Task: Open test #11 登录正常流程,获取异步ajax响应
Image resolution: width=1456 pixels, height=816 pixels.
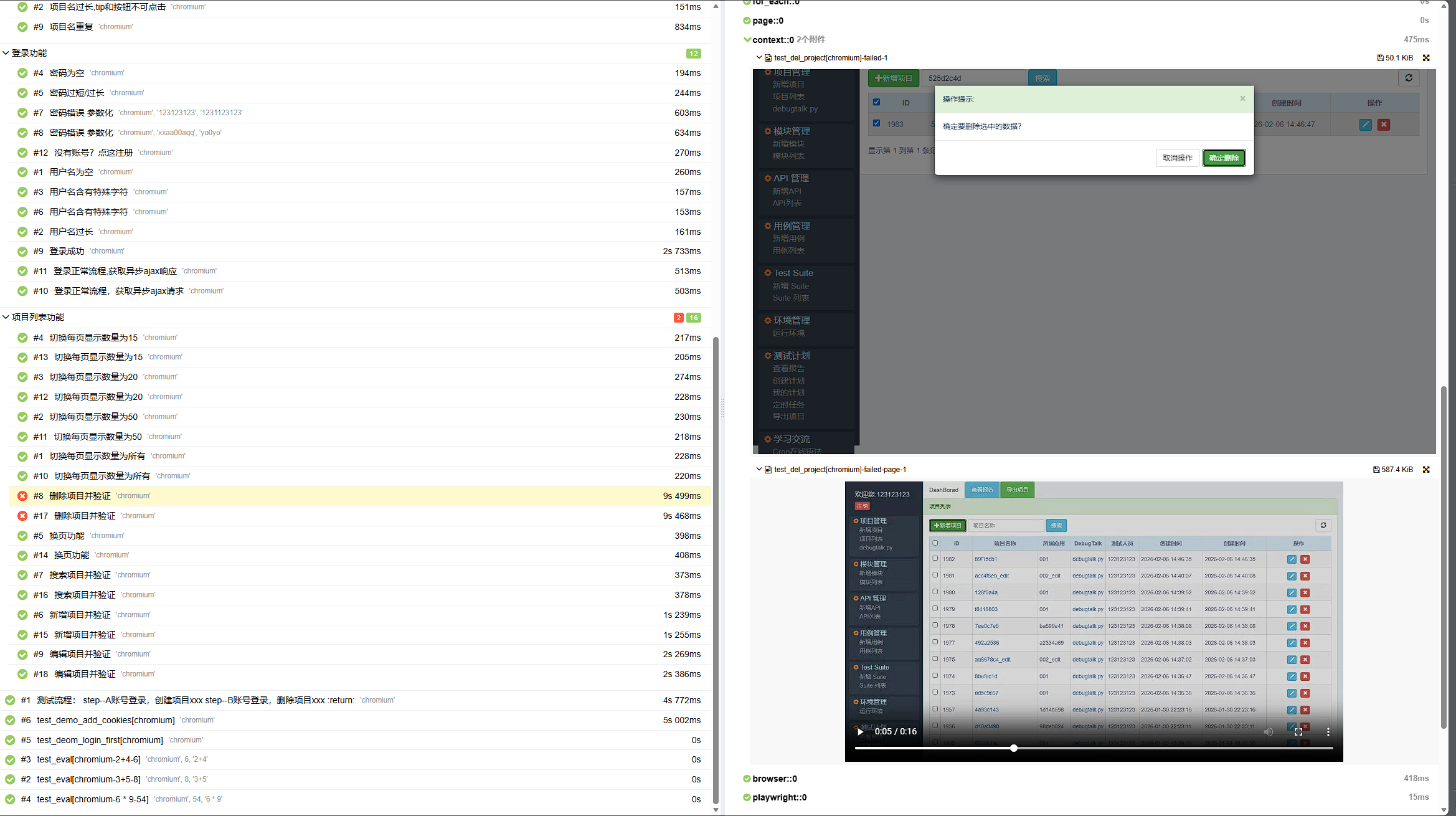Action: pyautogui.click(x=360, y=271)
